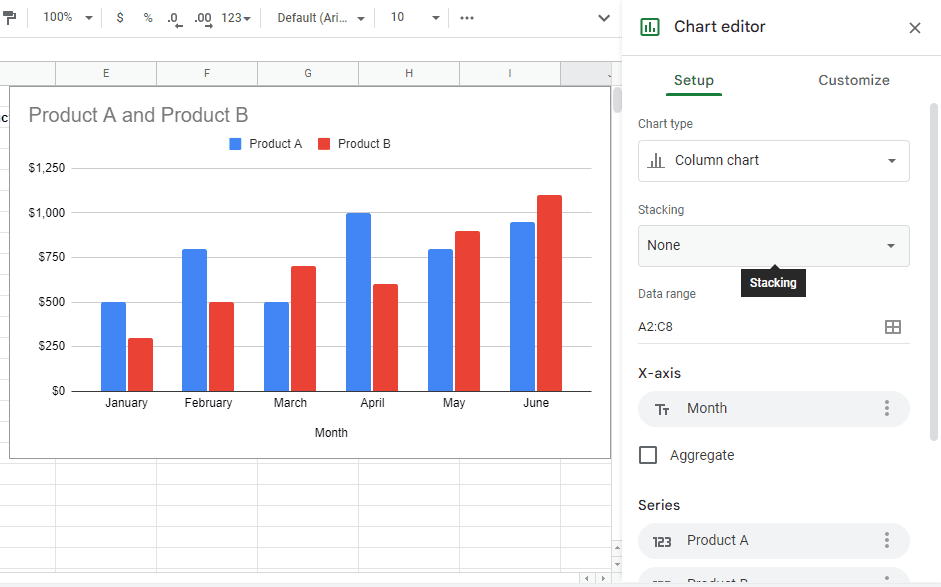Click the red June Product B bar

pos(549,293)
